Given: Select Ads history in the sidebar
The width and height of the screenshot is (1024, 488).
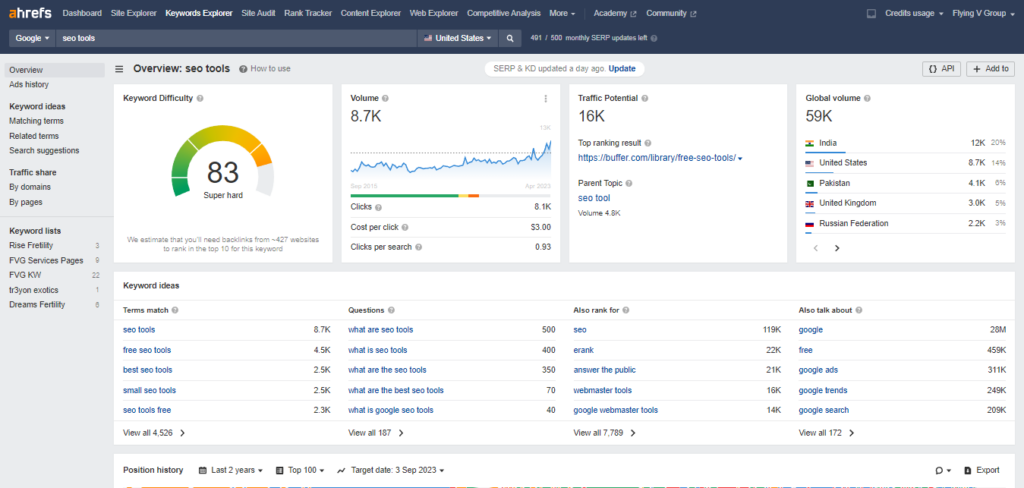Looking at the screenshot, I should coord(29,84).
